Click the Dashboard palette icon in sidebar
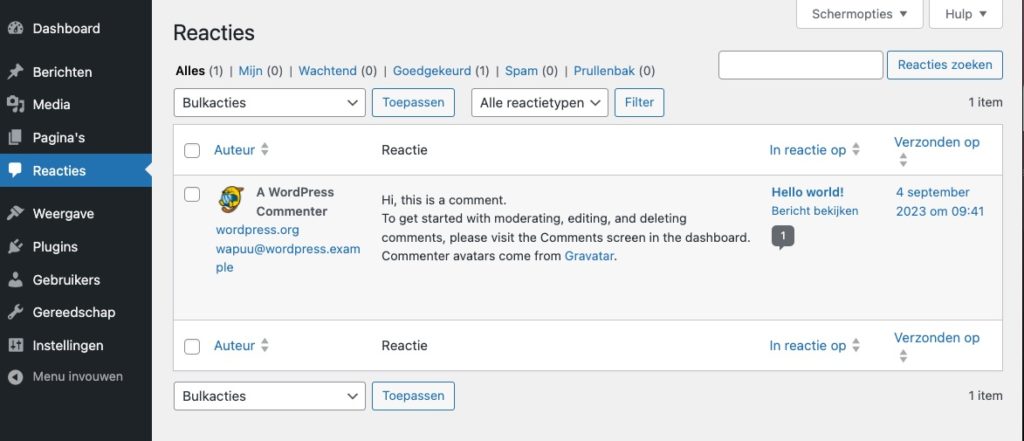This screenshot has width=1024, height=441. point(15,29)
